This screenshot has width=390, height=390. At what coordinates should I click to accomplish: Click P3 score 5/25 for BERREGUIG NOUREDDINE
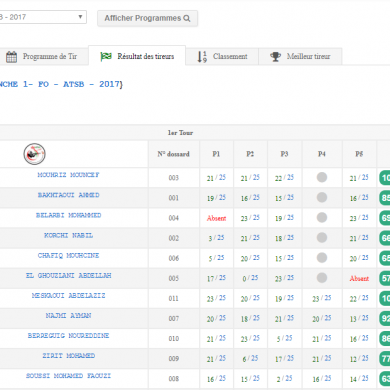tap(284, 339)
